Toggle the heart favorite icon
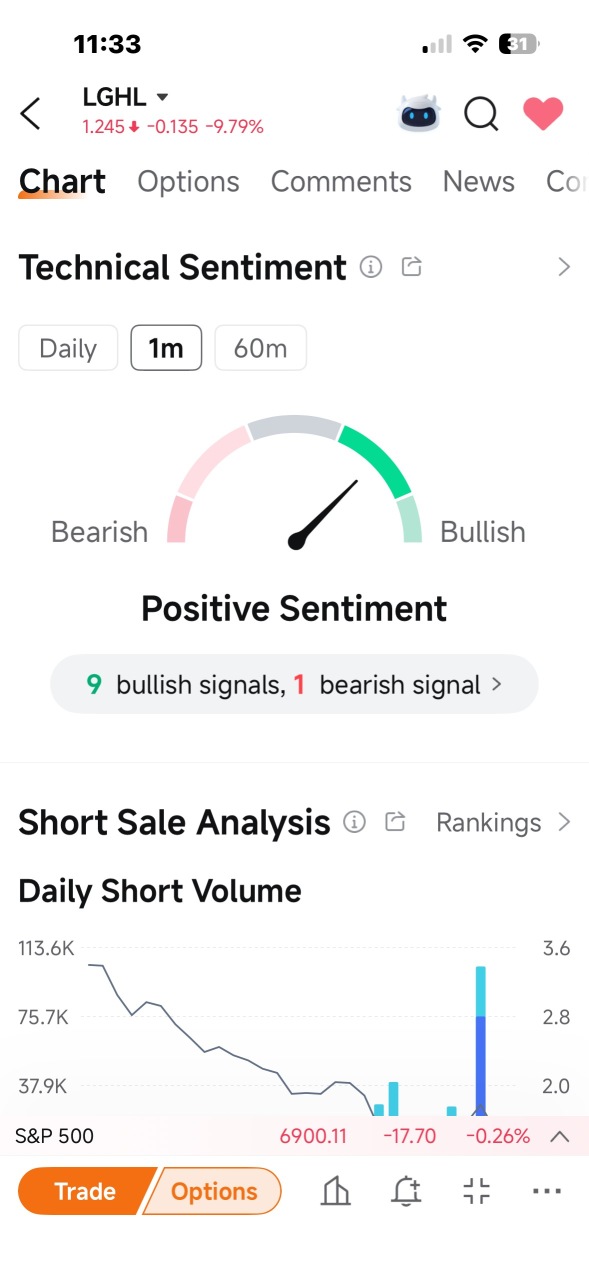 pyautogui.click(x=544, y=113)
